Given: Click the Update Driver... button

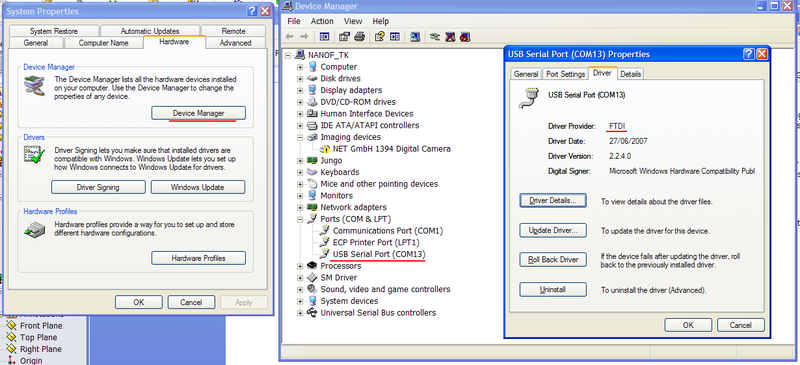Looking at the screenshot, I should coord(553,230).
